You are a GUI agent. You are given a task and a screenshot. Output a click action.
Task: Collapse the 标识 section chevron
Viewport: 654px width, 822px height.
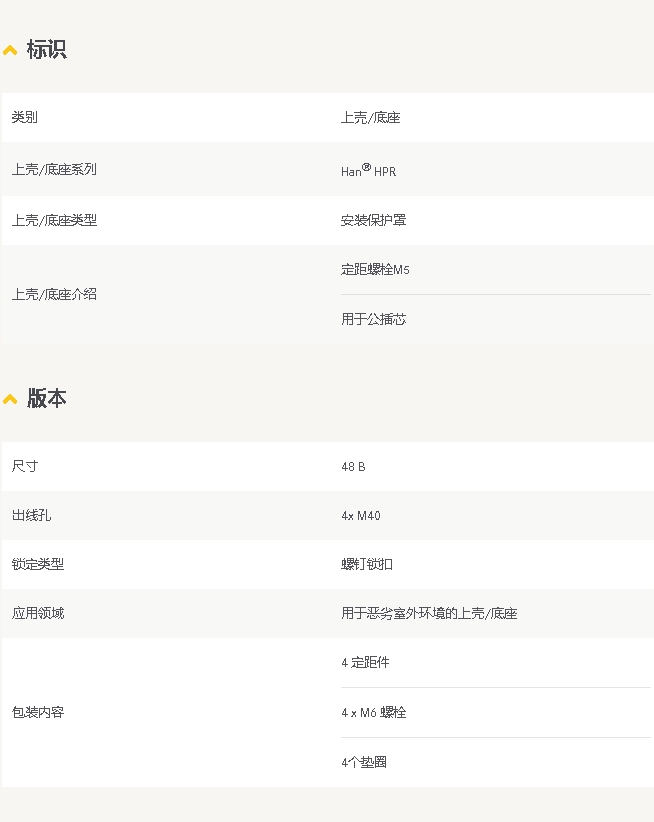[10, 50]
